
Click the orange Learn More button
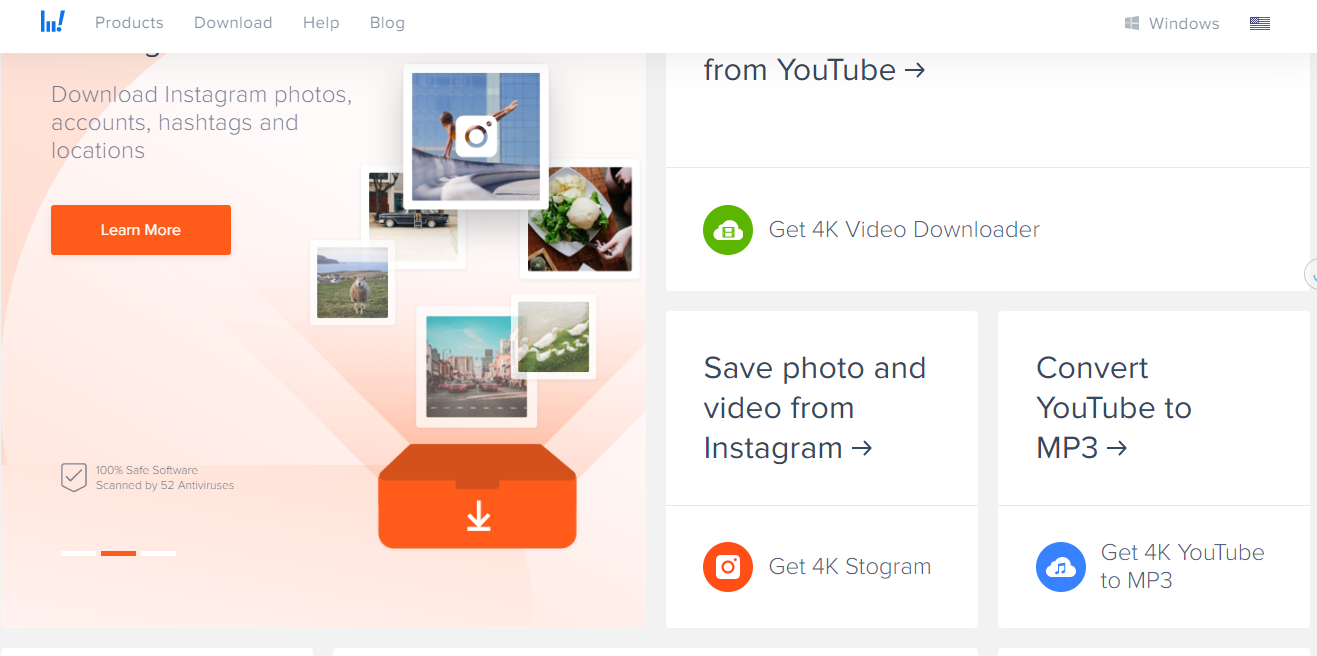pos(141,230)
